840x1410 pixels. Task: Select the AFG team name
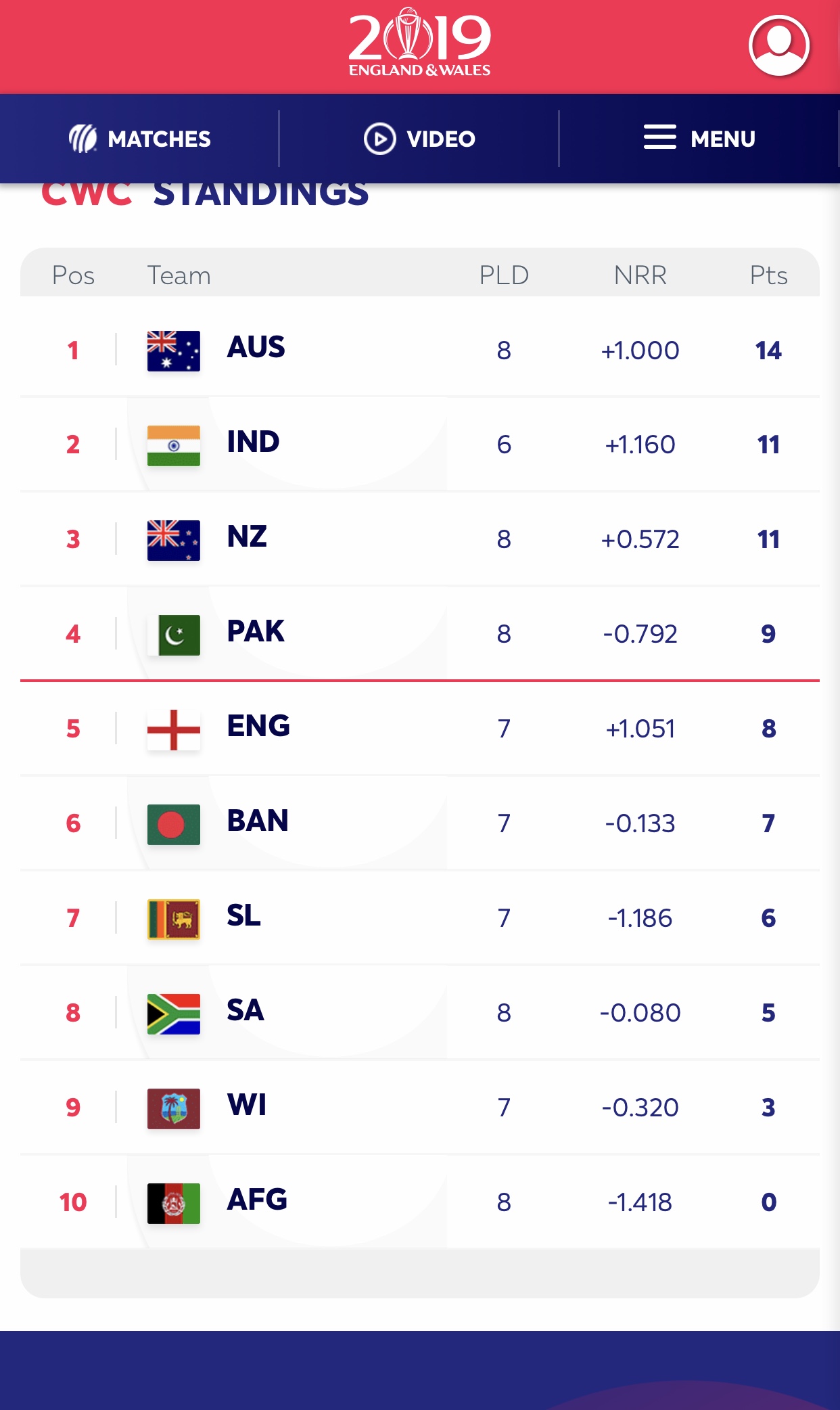click(x=257, y=1200)
